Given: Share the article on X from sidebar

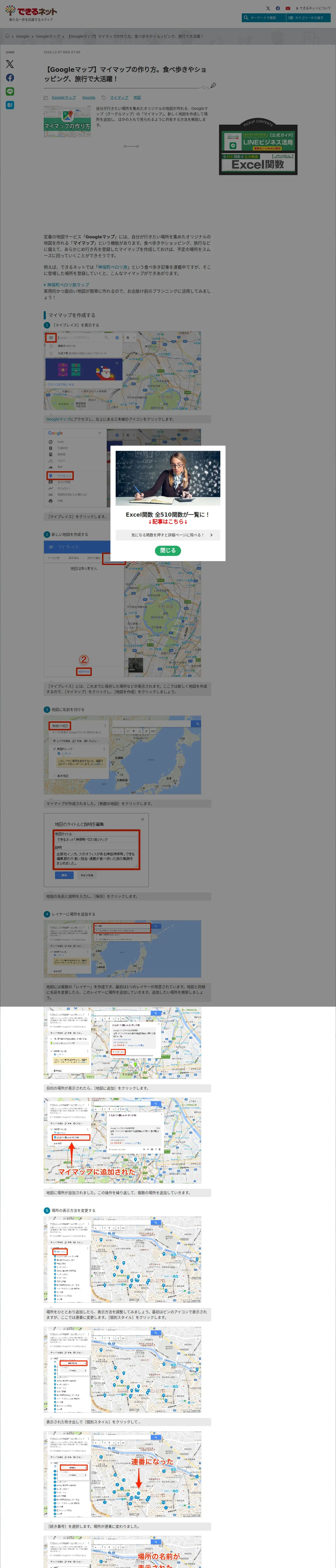Looking at the screenshot, I should 10,64.
